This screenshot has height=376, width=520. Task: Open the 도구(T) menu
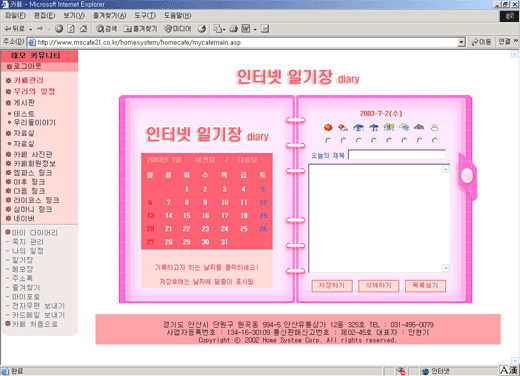(x=145, y=16)
